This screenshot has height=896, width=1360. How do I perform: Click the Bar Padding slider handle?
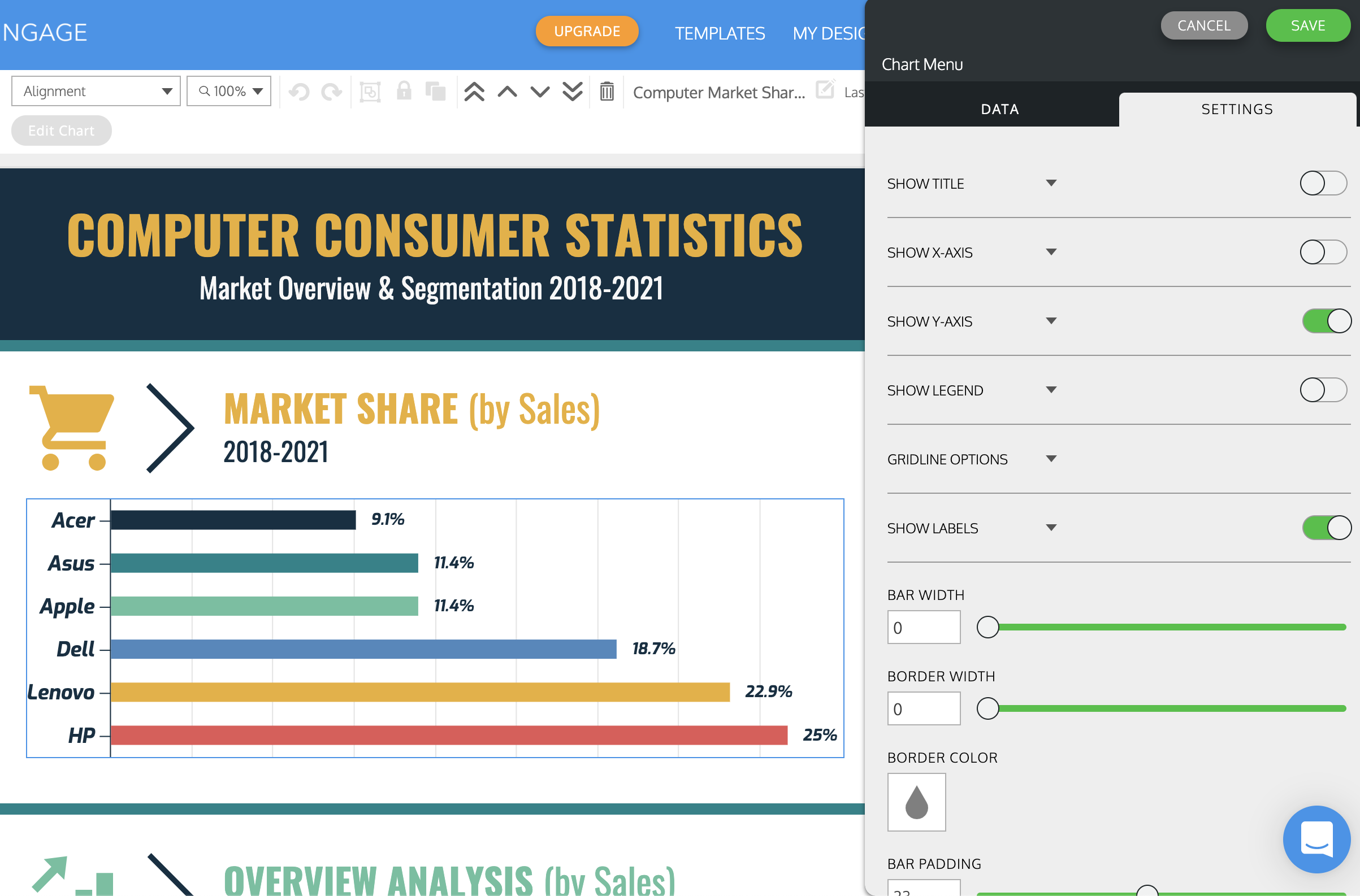click(1147, 891)
